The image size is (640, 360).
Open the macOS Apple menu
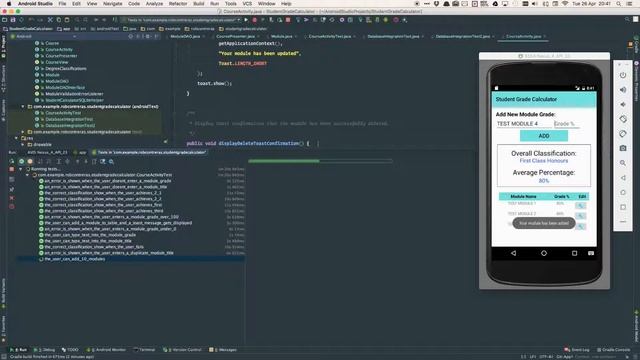pos(9,3)
